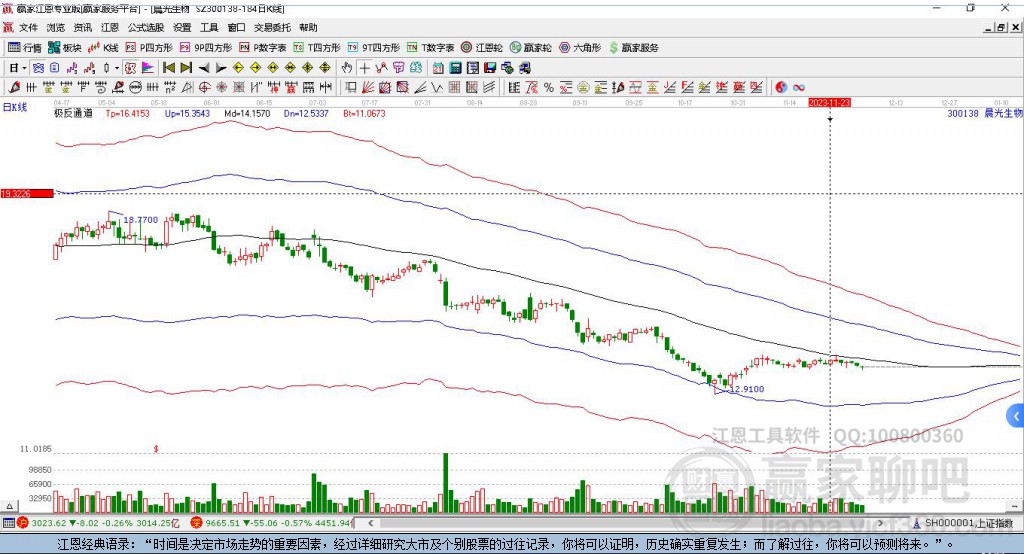Viewport: 1024px width, 554px height.
Task: Jump to last bar icon
Action: (x=186, y=68)
